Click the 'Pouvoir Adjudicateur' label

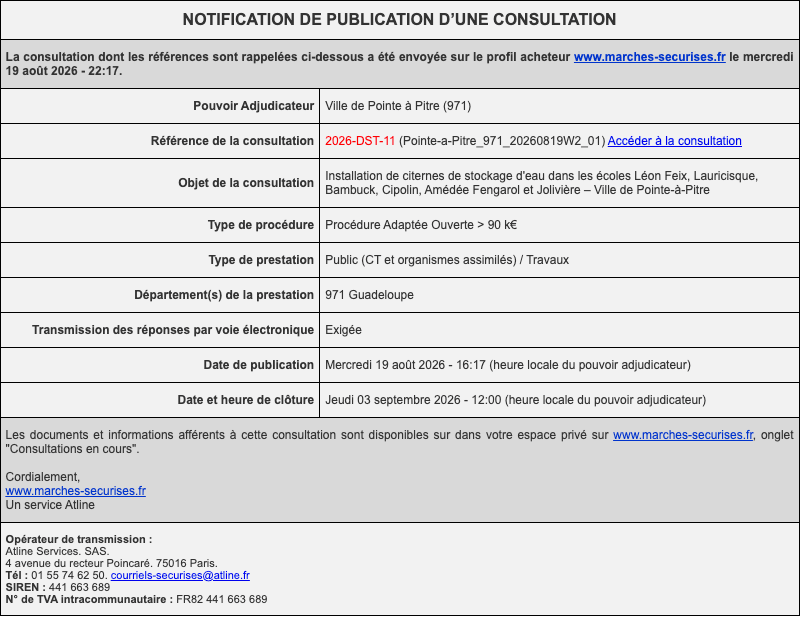click(254, 106)
